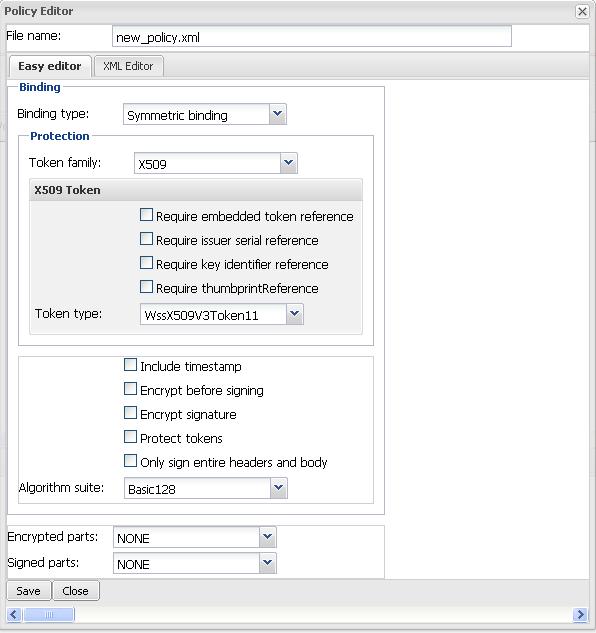The image size is (596, 633).
Task: Tick Require key identifier reference checkbox
Action: pos(146,263)
